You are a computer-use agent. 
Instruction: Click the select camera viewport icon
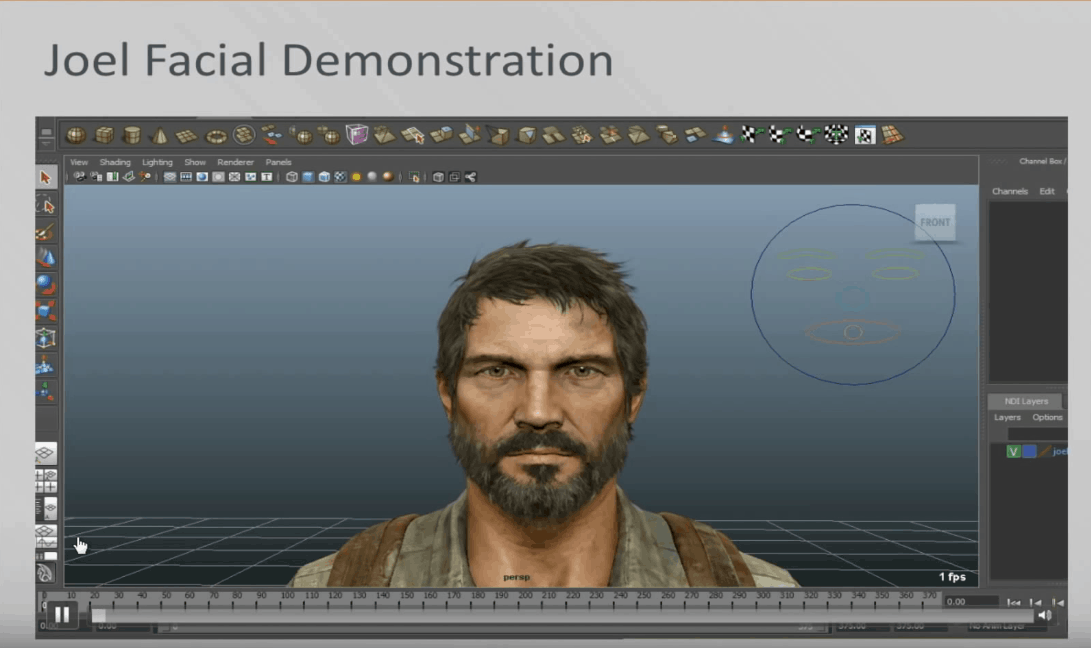coord(80,177)
